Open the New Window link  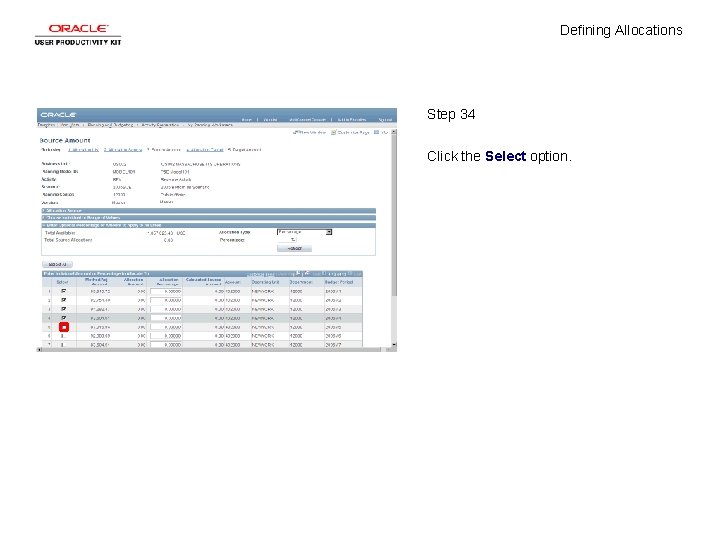[x=309, y=132]
